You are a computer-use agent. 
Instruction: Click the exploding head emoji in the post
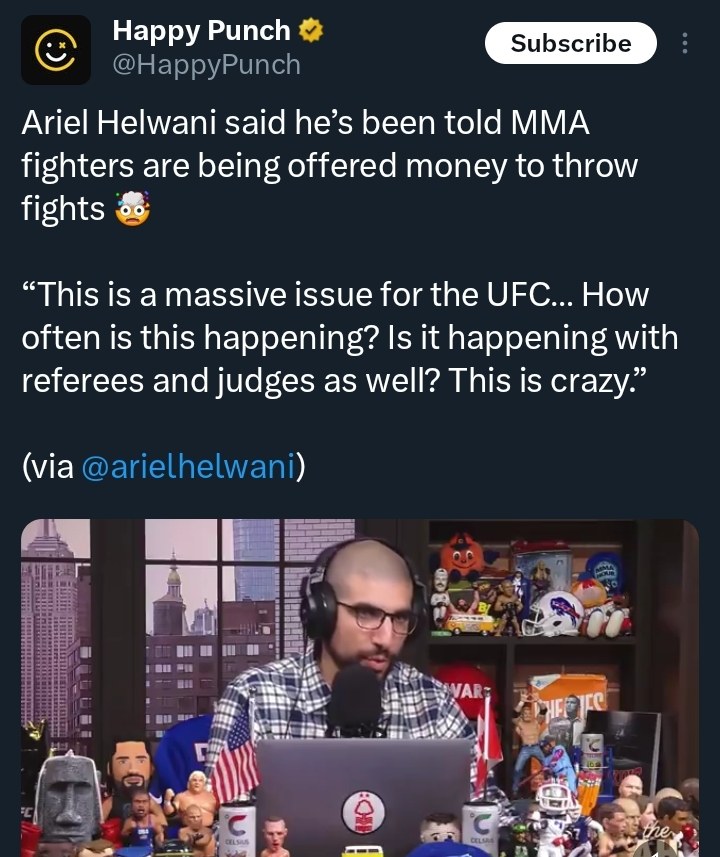132,209
